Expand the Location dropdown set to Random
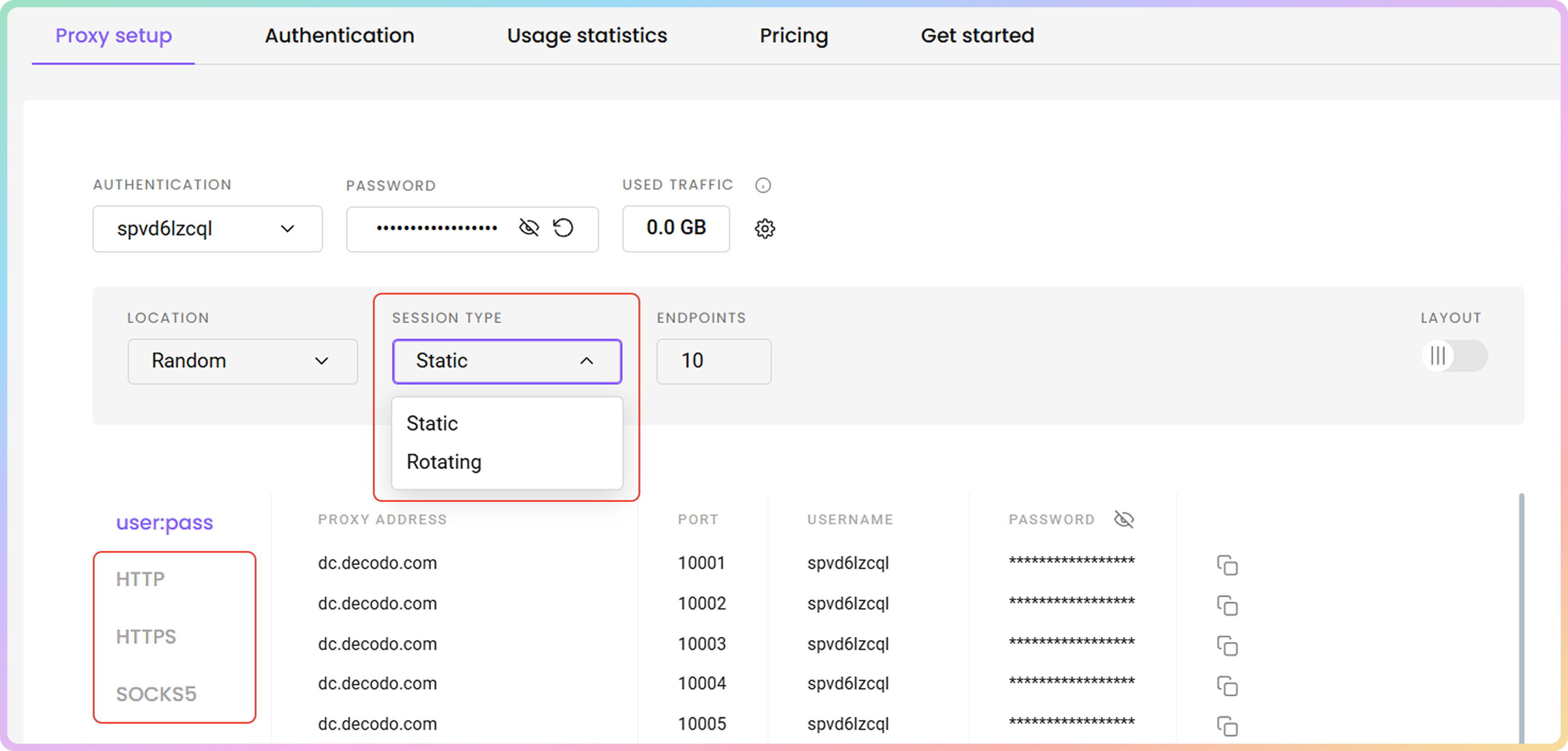 point(242,361)
